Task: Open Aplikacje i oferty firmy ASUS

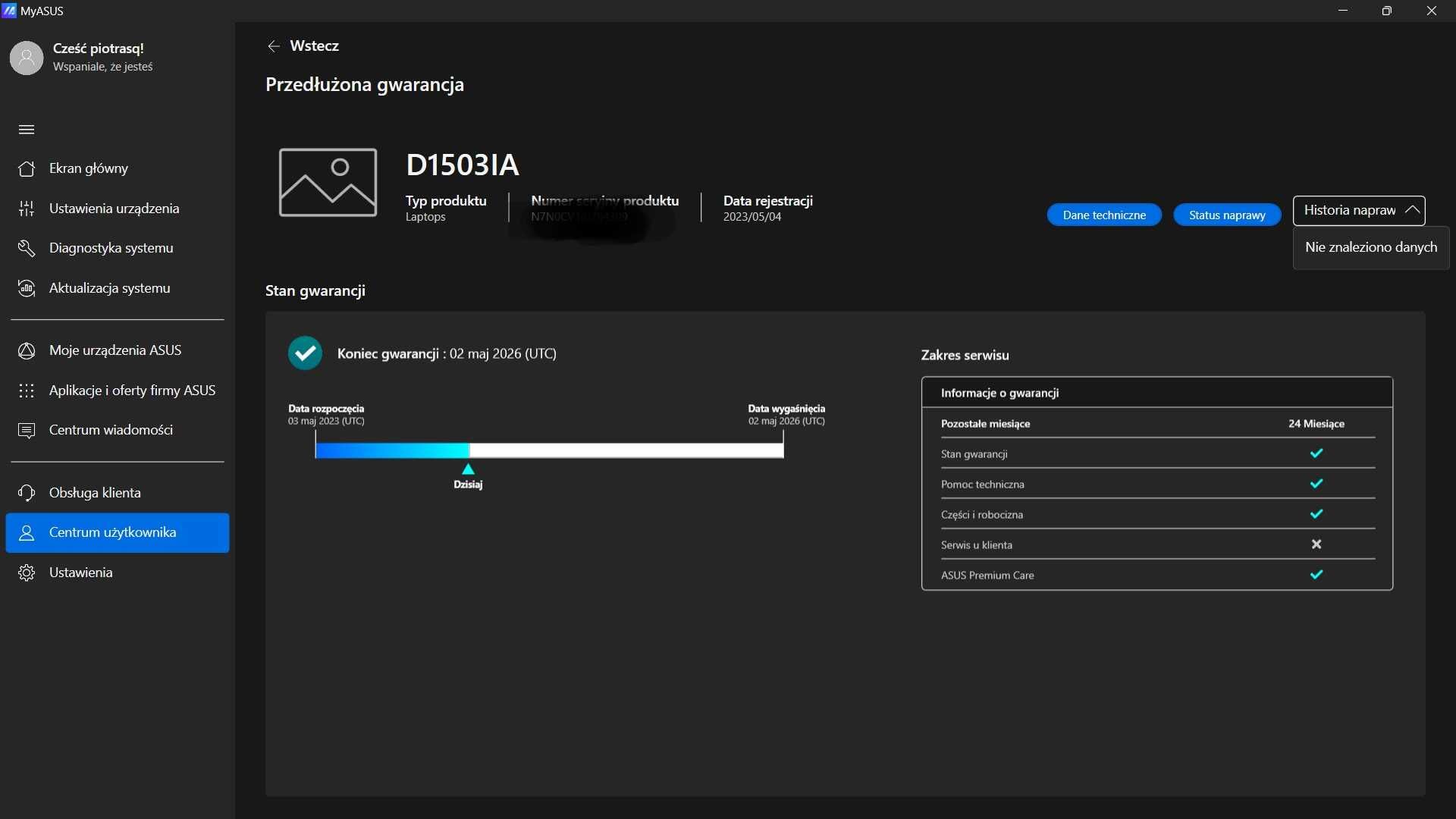Action: click(x=118, y=391)
